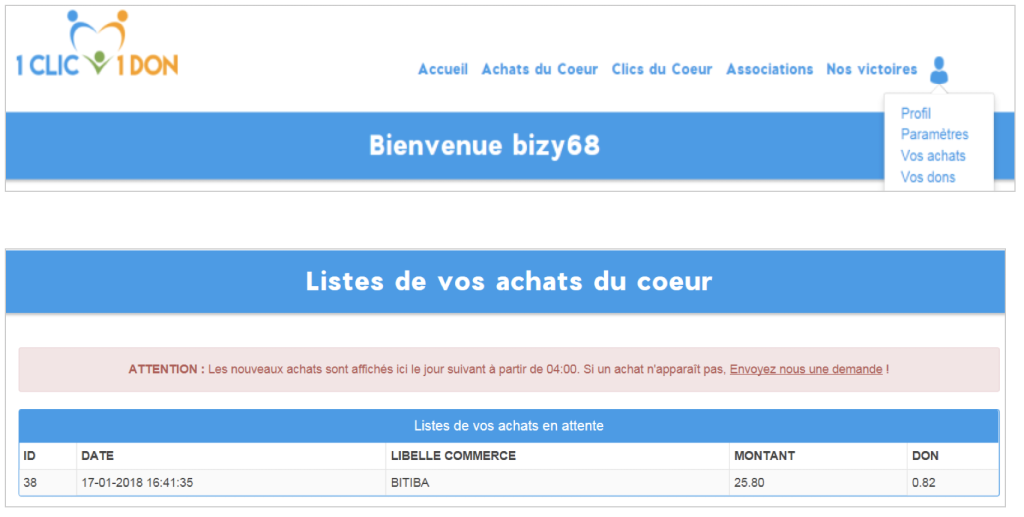Click Listes de vos achats en attente header
The image size is (1024, 517).
point(509,426)
